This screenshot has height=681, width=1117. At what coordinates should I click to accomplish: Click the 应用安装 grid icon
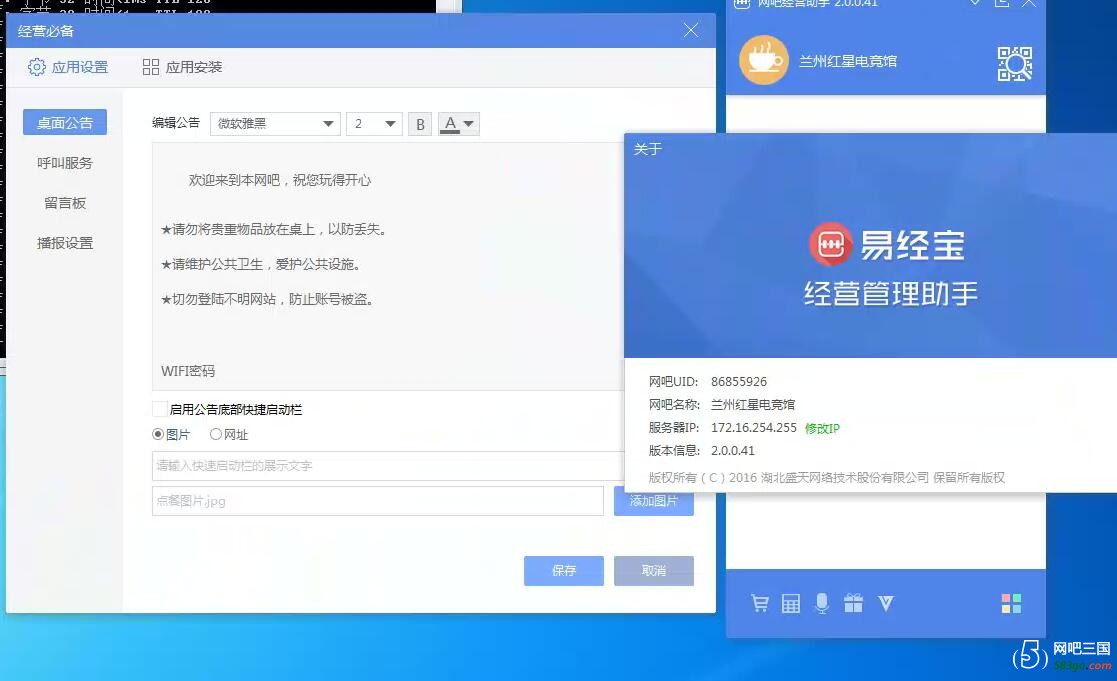[150, 67]
